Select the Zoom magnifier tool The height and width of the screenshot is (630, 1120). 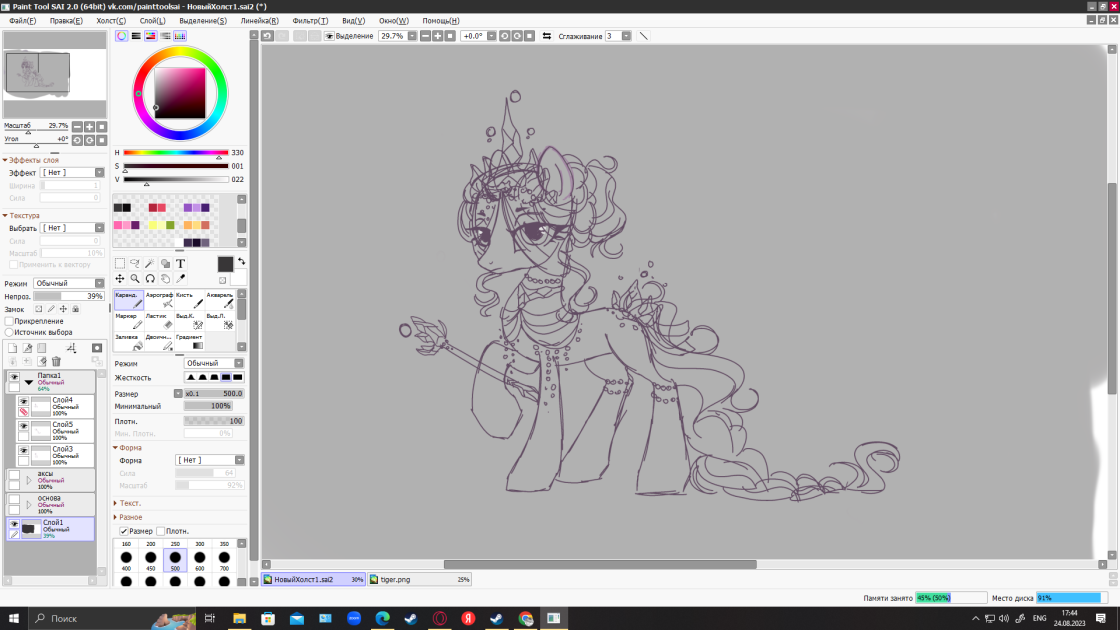click(x=135, y=279)
